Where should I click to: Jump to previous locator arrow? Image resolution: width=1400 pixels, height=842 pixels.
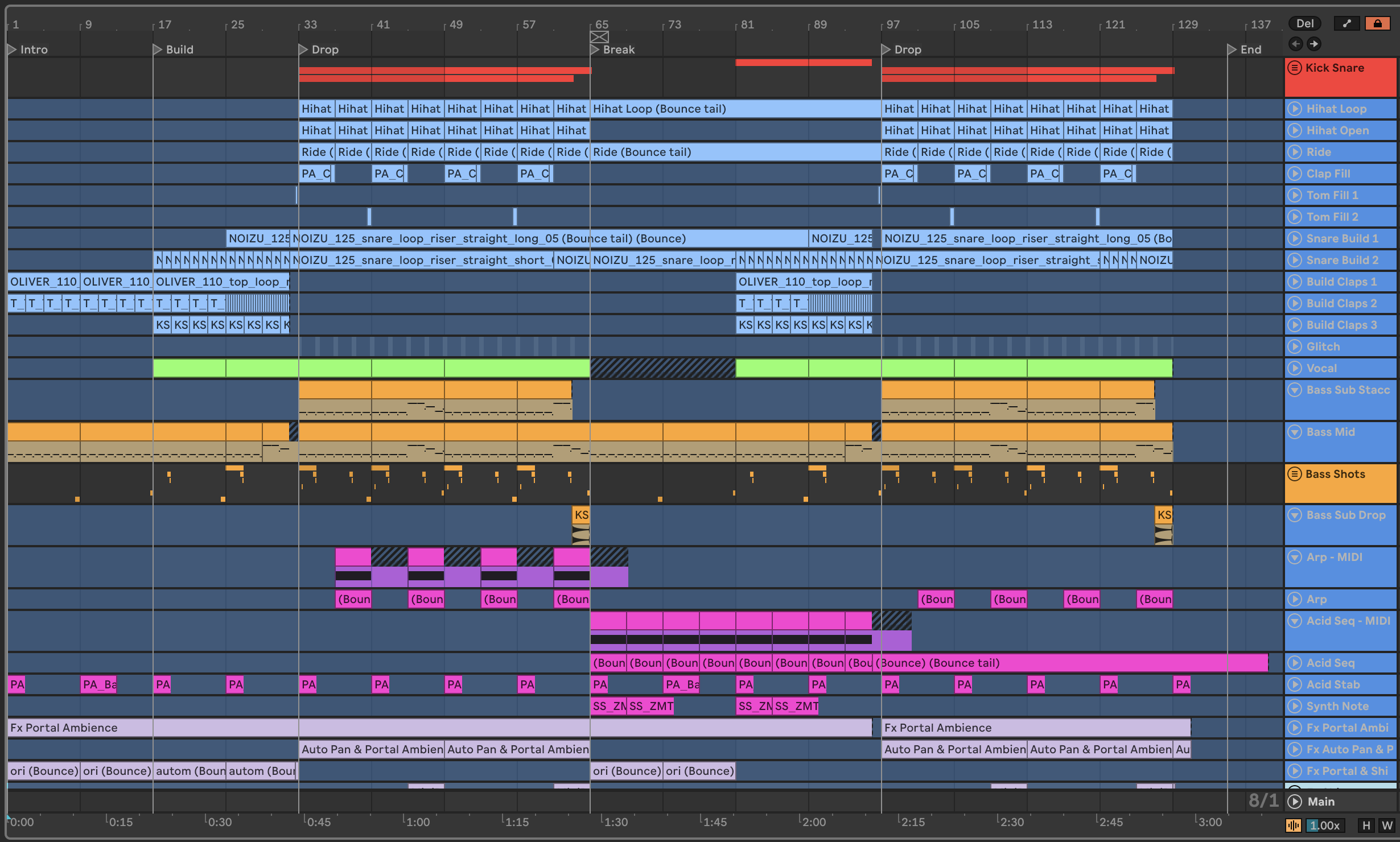pyautogui.click(x=1296, y=44)
